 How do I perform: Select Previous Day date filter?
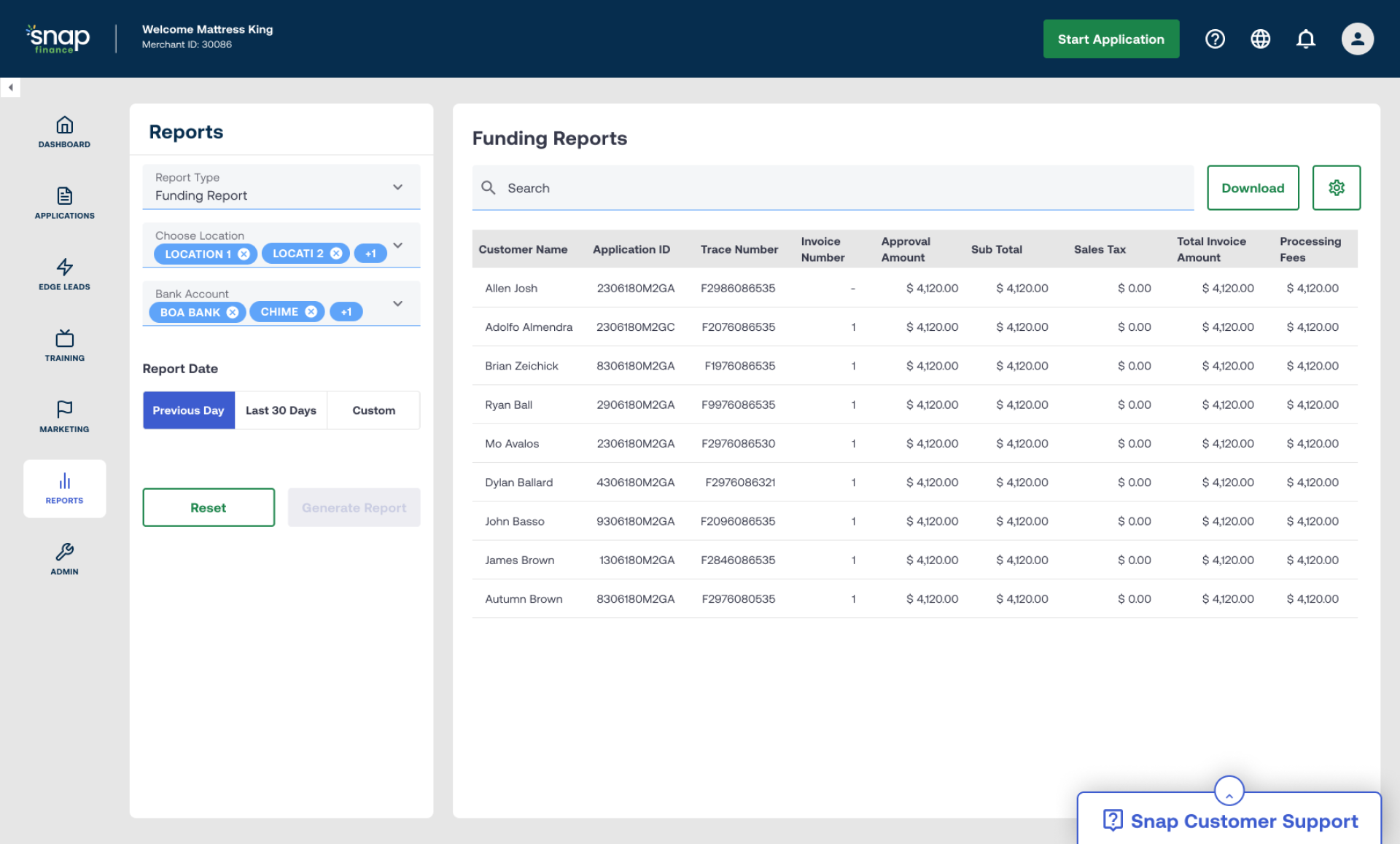pyautogui.click(x=188, y=410)
